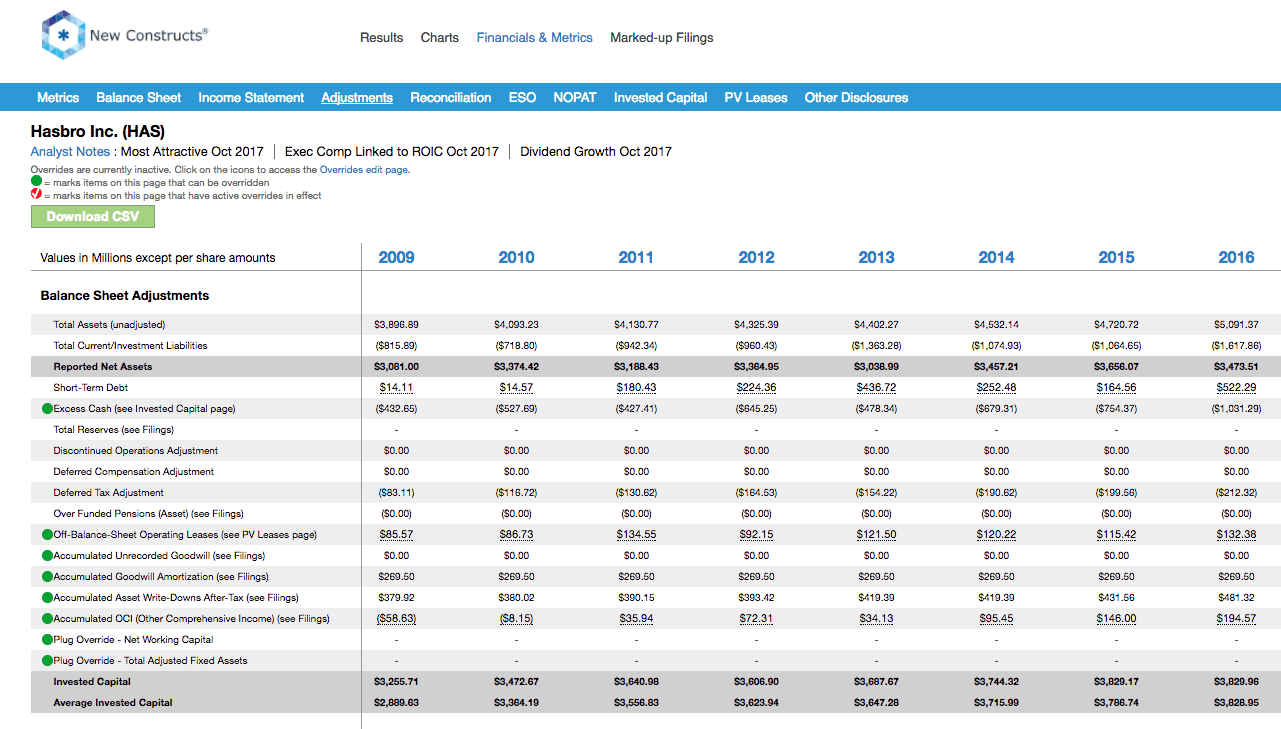
Task: Click 2012 Total Assets value $4,325.39
Action: [x=756, y=325]
